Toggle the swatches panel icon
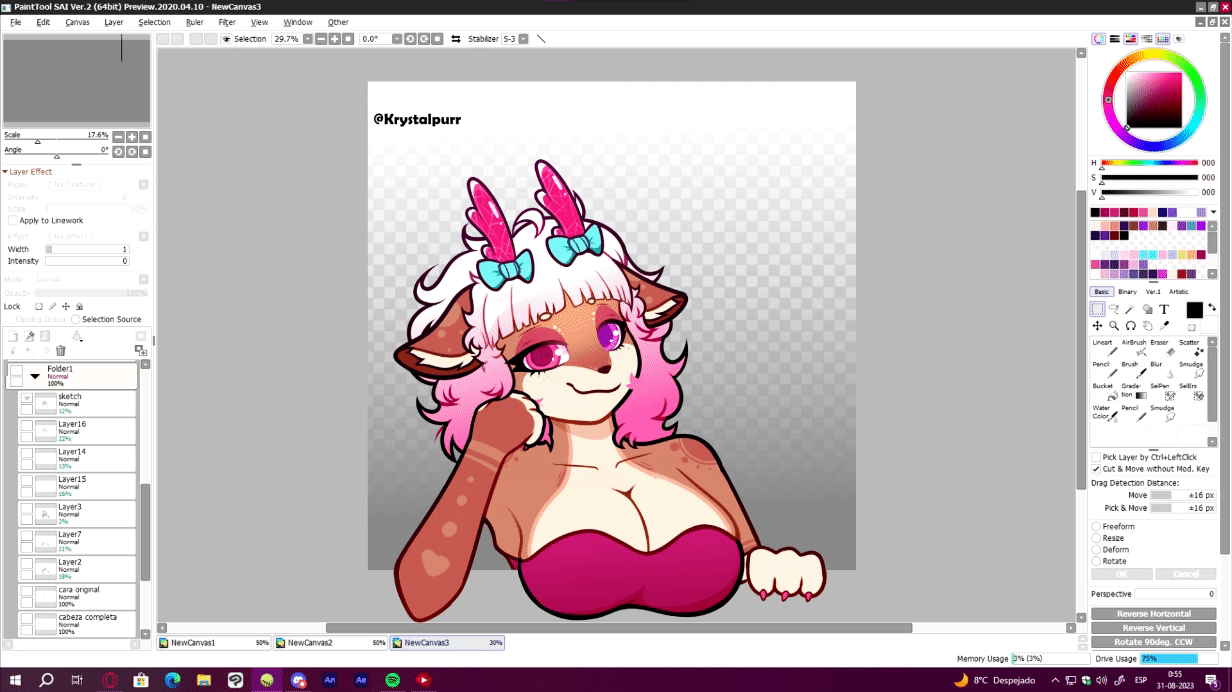The width and height of the screenshot is (1232, 692). point(1163,39)
